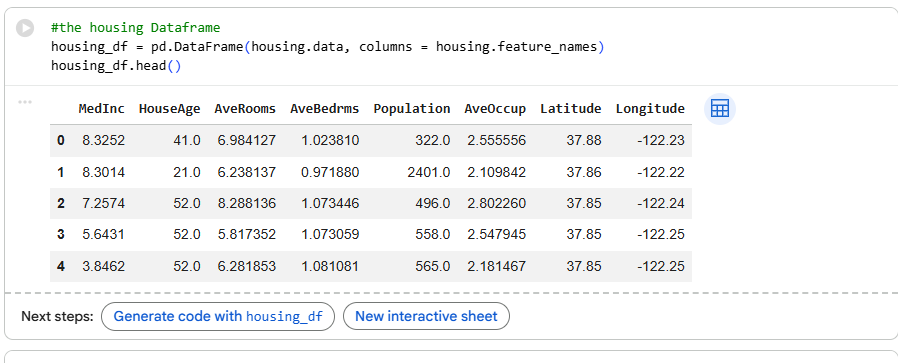Click the AveOccup column header
The image size is (898, 363).
click(495, 109)
